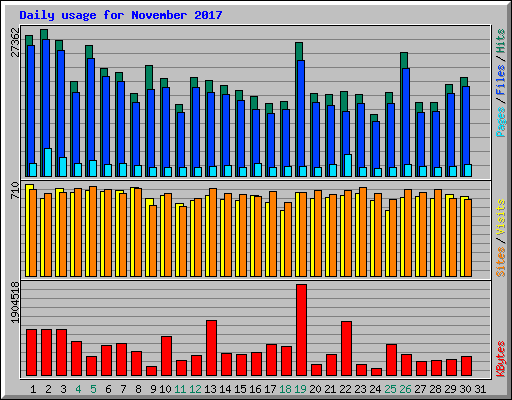Click the green weekend day '19' label
This screenshot has width=512, height=400.
click(x=300, y=389)
